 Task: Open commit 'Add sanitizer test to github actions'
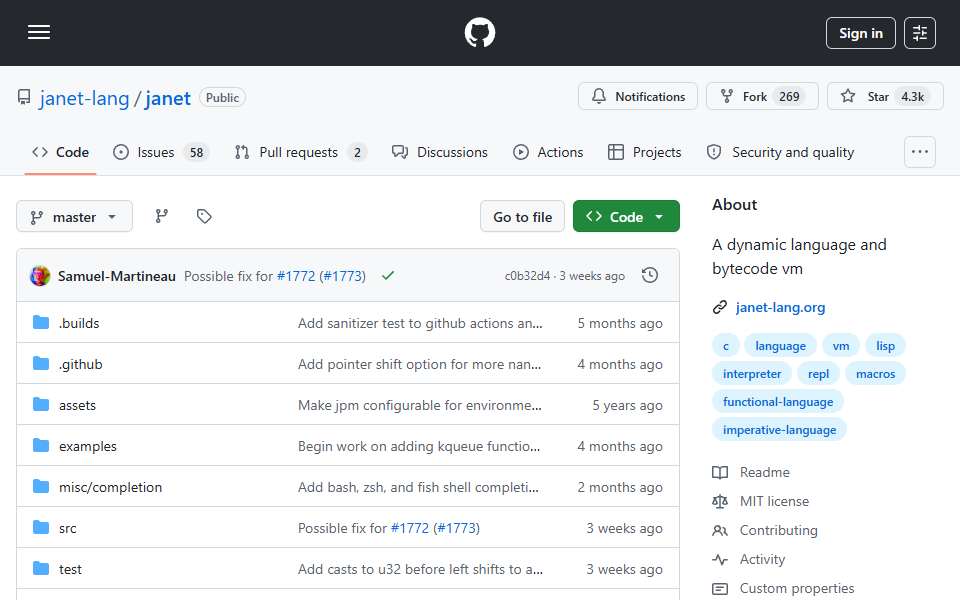[420, 323]
